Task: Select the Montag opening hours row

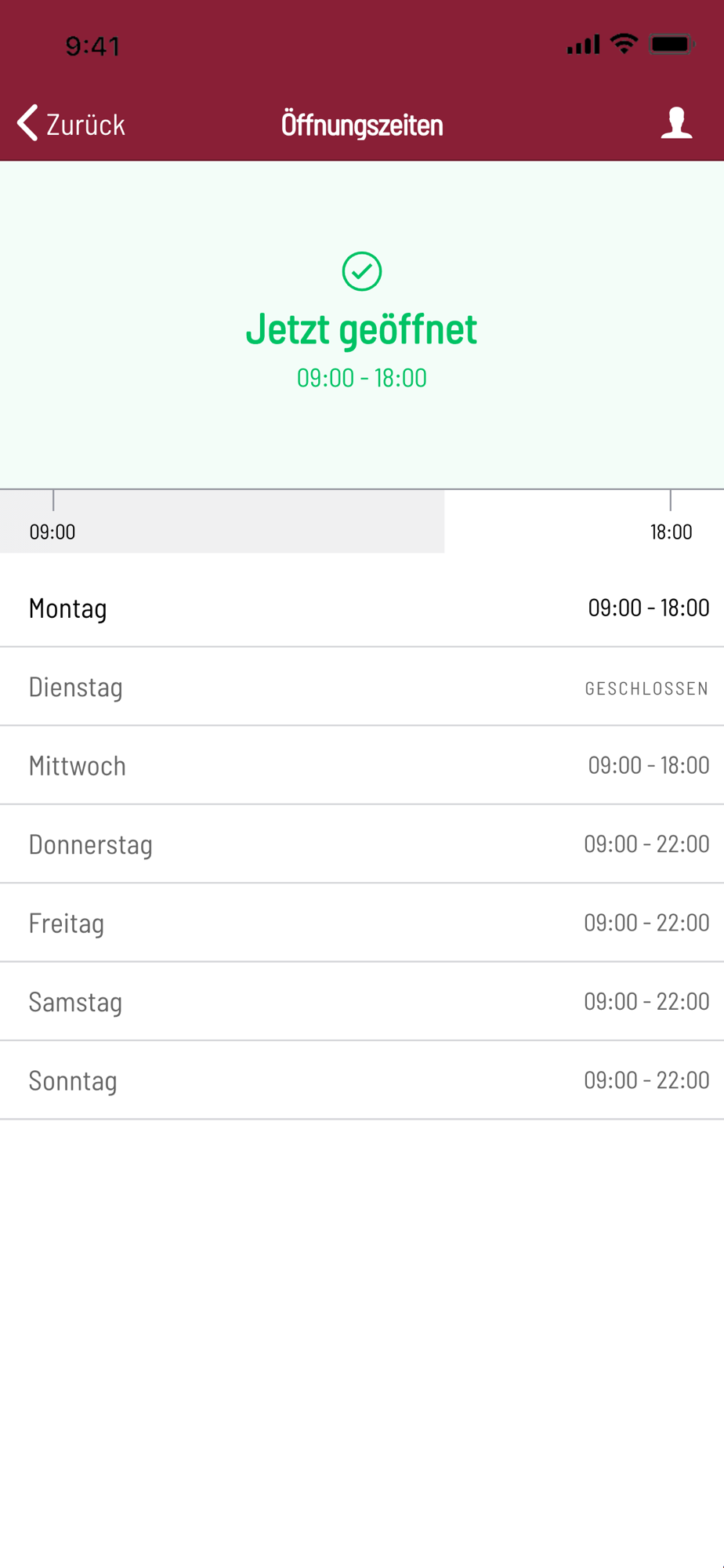Action: pos(362,608)
